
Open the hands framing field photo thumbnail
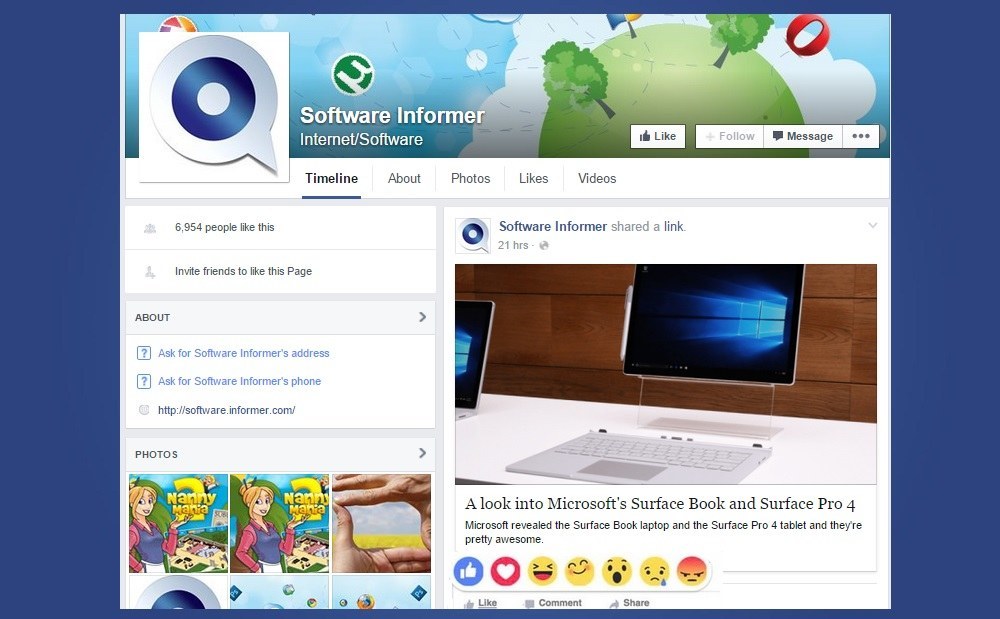(x=381, y=523)
